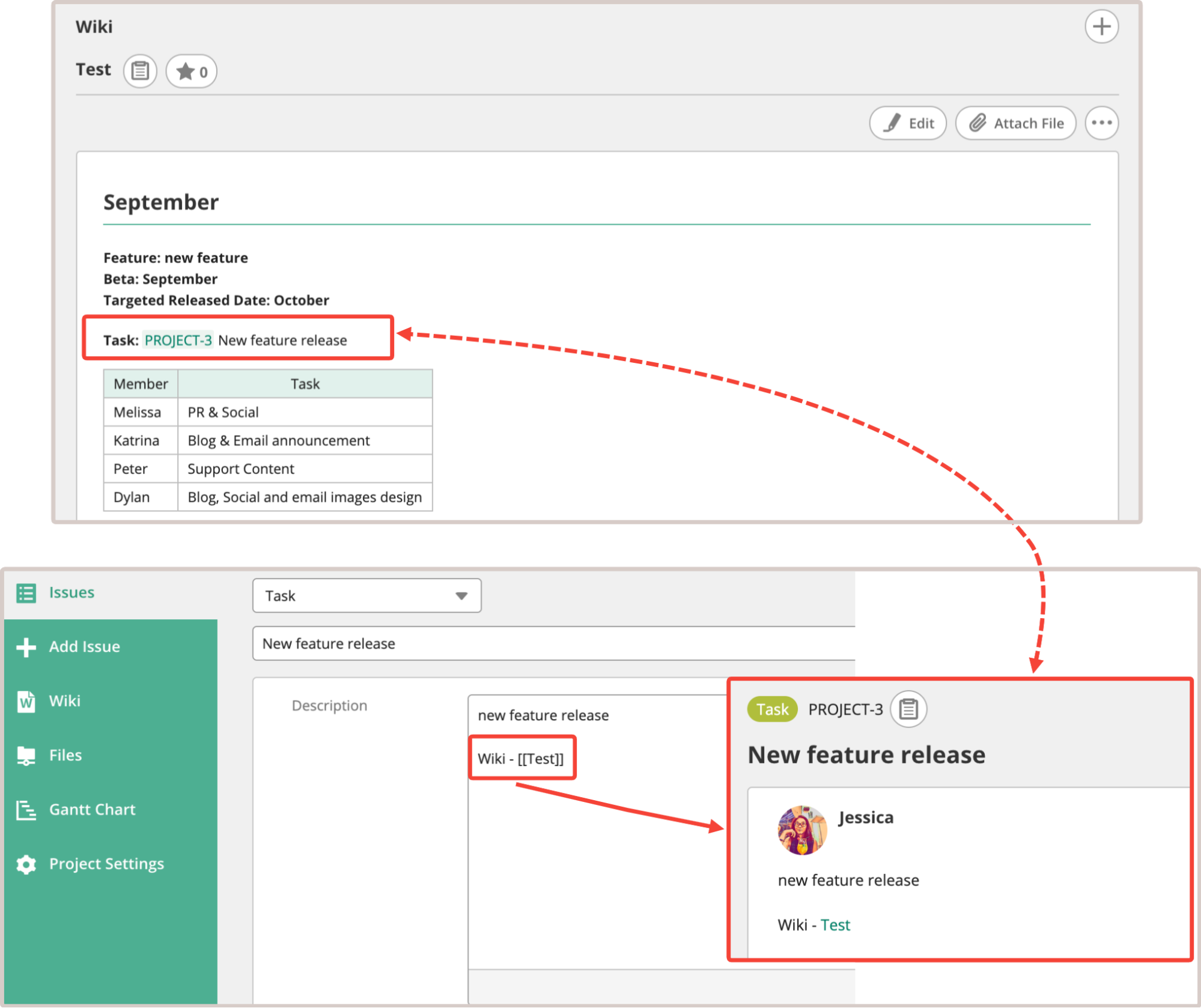Click the Issues list icon
The width and height of the screenshot is (1201, 1008).
tap(26, 593)
